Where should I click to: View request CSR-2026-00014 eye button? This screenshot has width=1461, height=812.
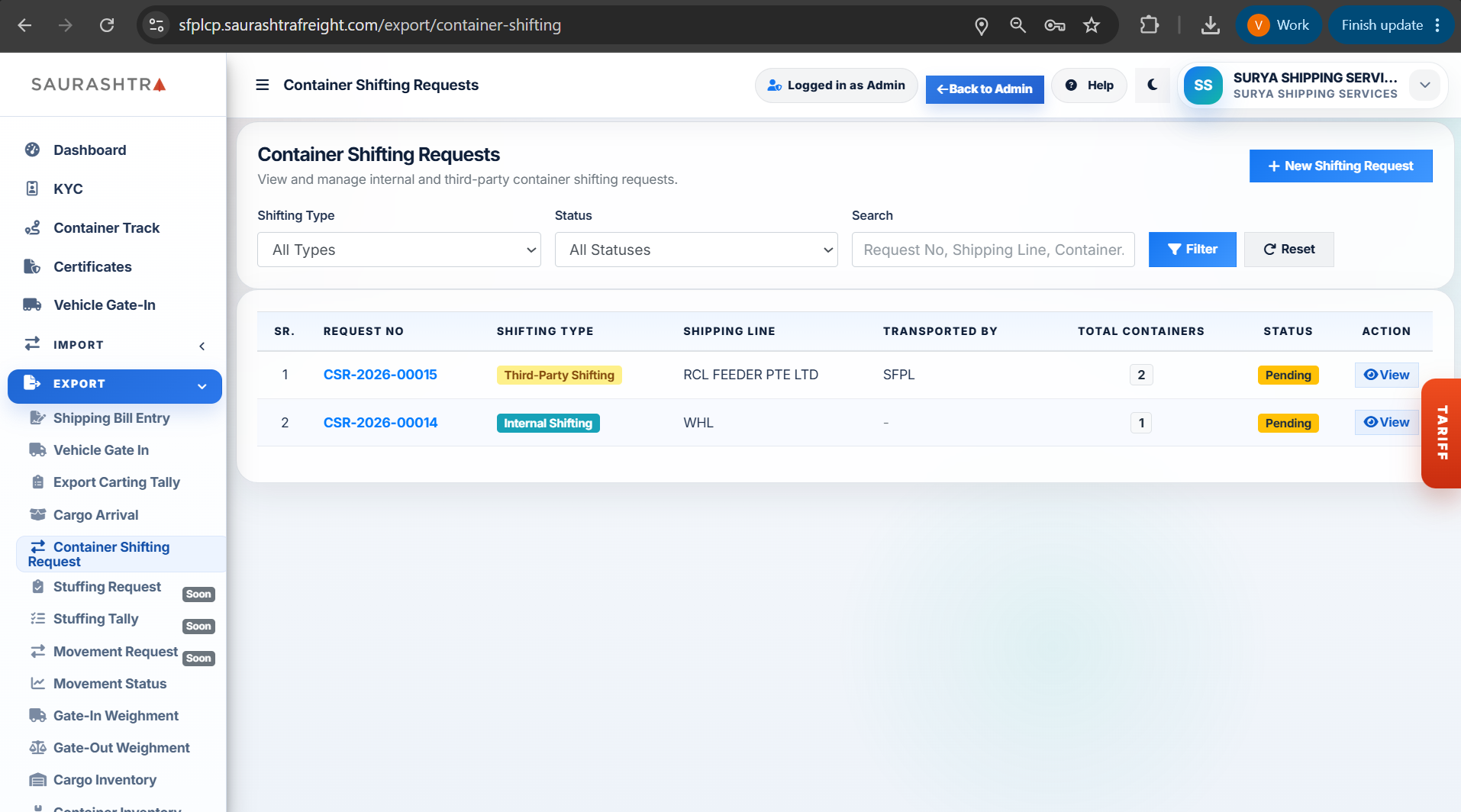pyautogui.click(x=1386, y=422)
